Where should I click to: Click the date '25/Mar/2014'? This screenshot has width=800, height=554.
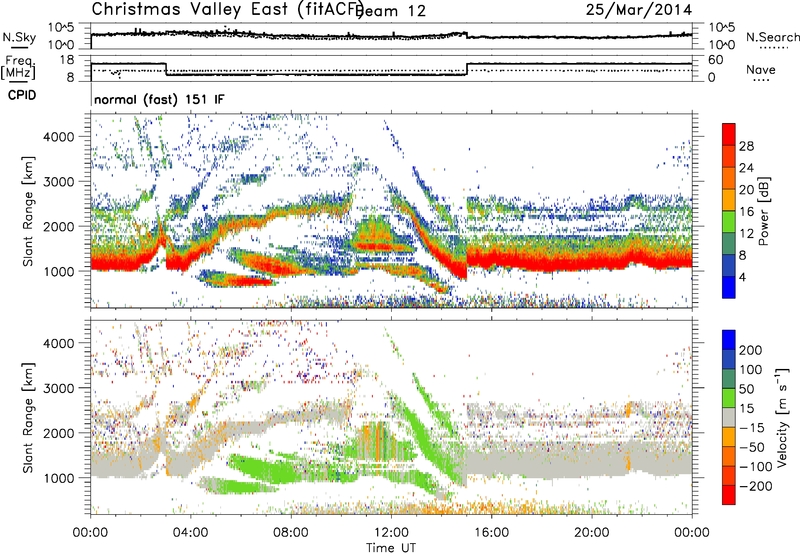(x=639, y=9)
